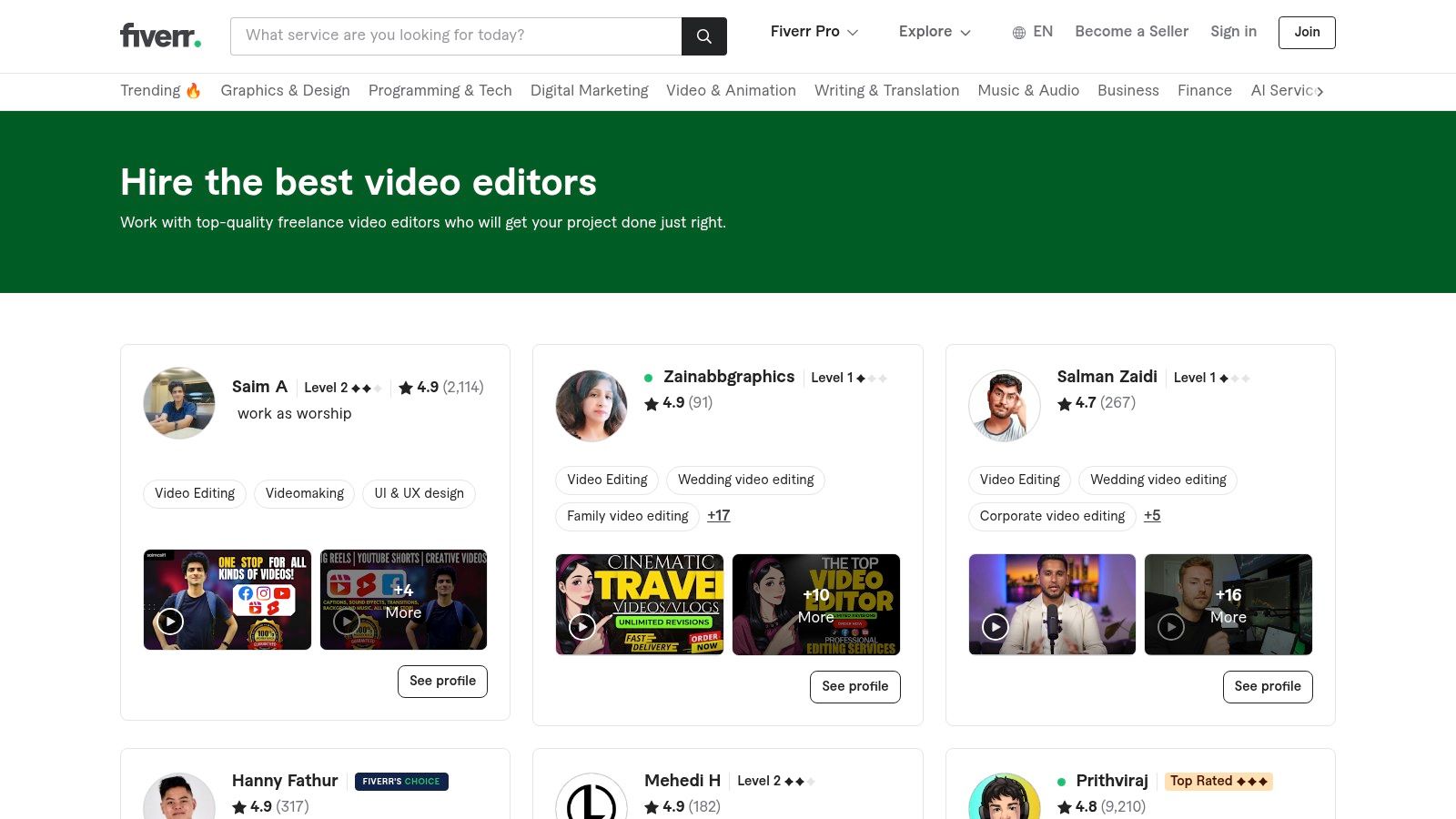Click the 4.9 star rating on Saim A

[429, 387]
